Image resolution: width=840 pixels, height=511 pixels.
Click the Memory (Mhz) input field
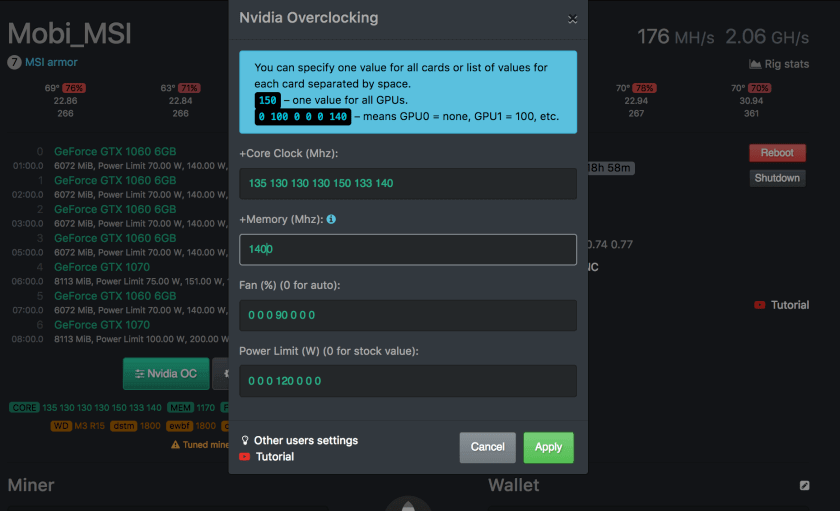coord(407,249)
